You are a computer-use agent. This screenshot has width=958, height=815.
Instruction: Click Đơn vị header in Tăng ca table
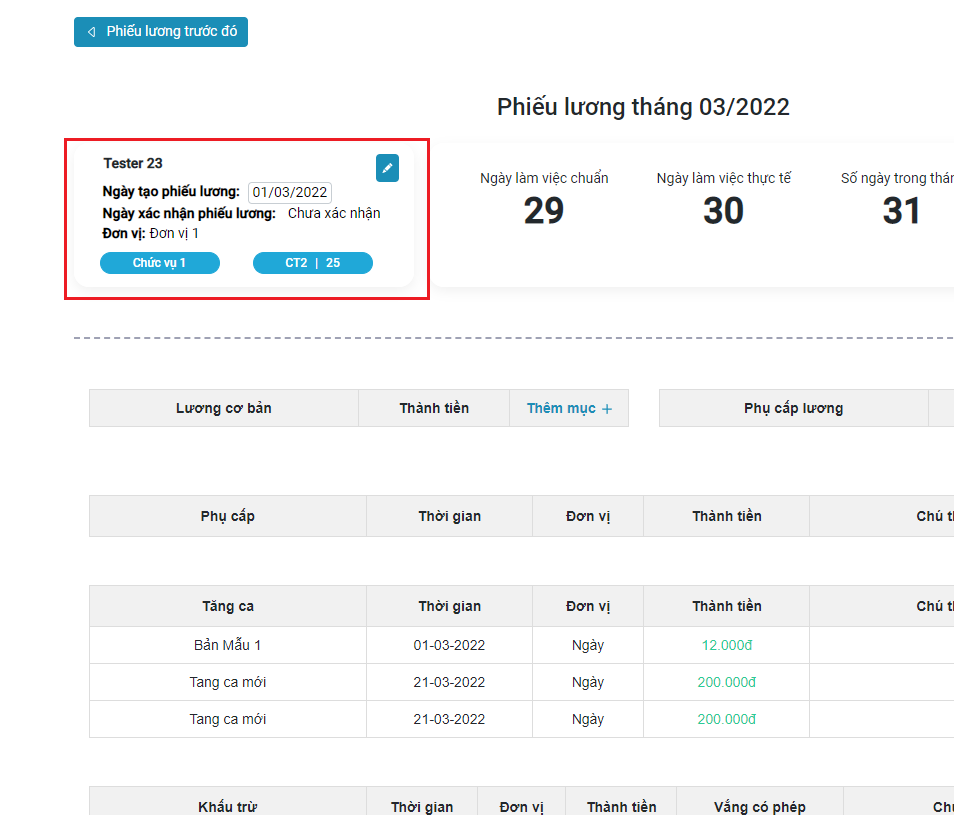coord(588,606)
